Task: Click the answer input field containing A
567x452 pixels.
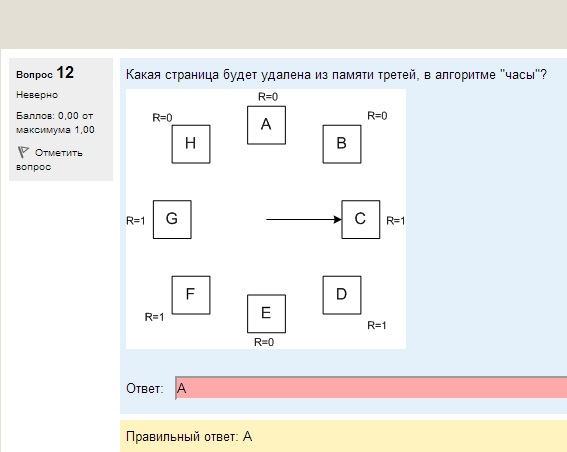Action: click(x=371, y=388)
